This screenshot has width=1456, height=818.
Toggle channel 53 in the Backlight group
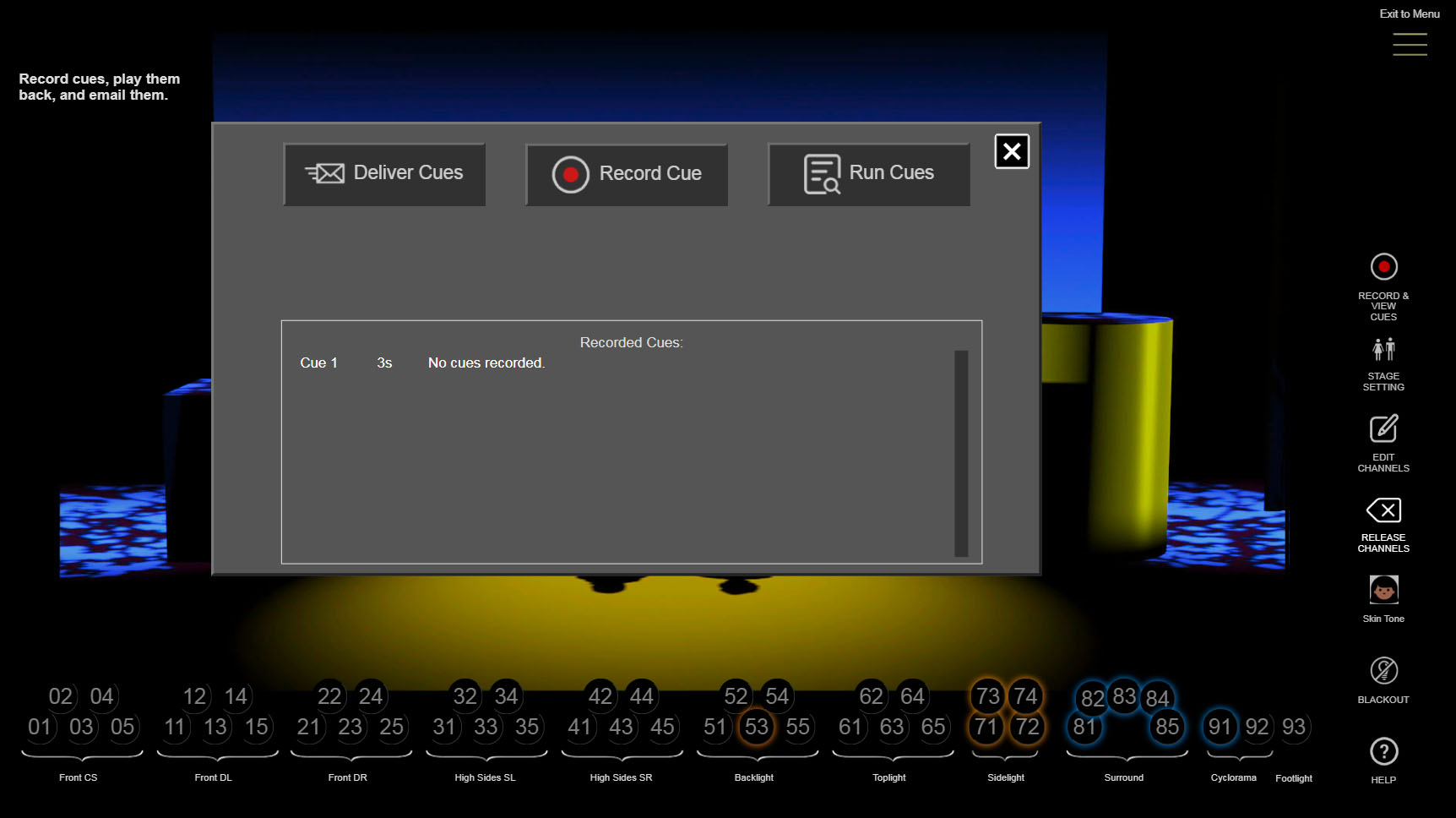756,727
